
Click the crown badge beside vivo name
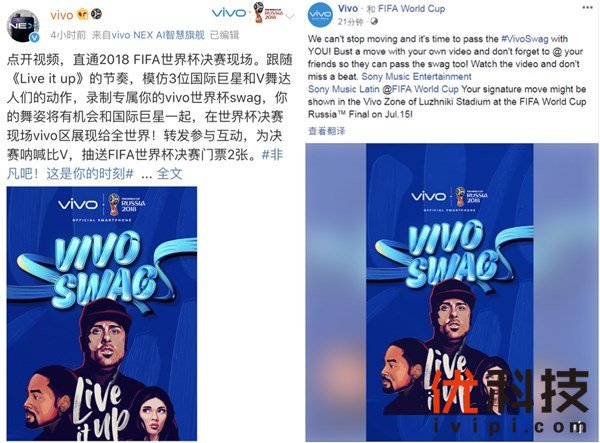click(83, 15)
